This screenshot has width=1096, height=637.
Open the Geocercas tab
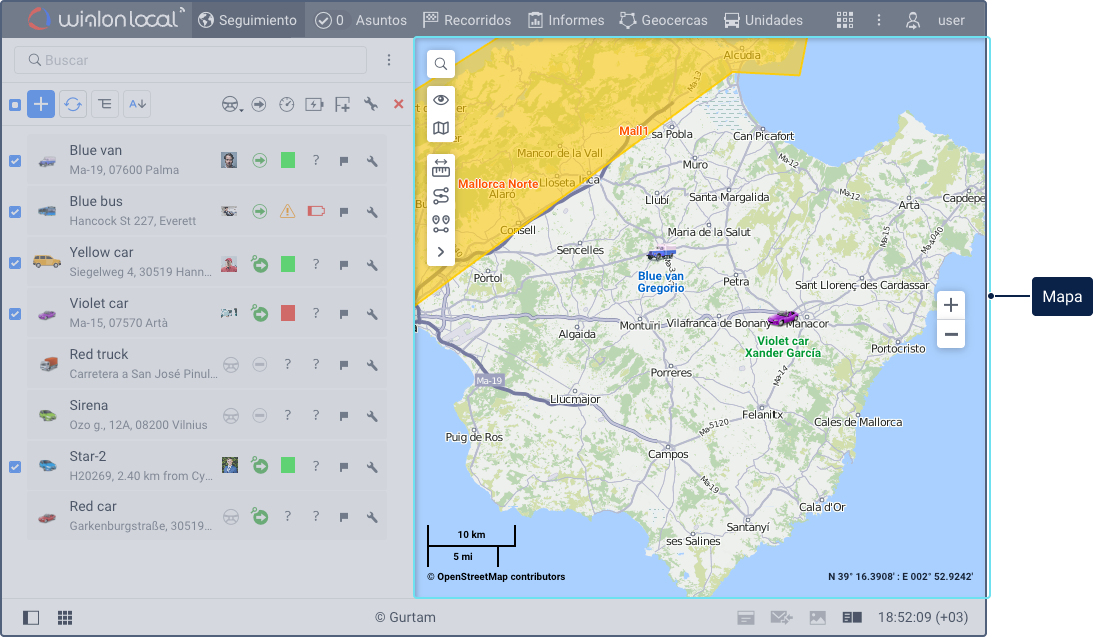coord(663,20)
